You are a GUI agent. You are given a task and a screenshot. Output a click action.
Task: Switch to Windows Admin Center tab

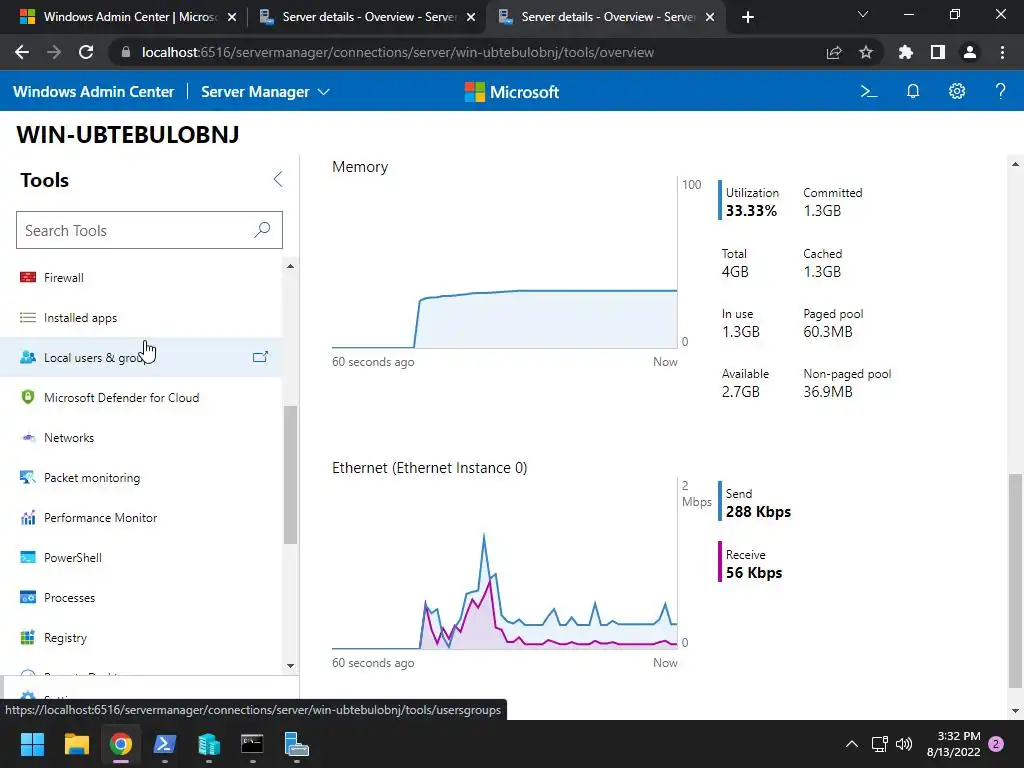click(x=124, y=17)
